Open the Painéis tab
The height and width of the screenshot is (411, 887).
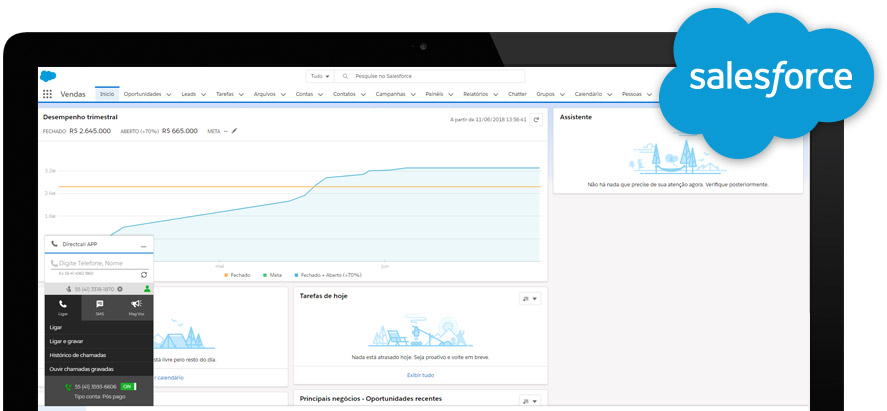(434, 94)
